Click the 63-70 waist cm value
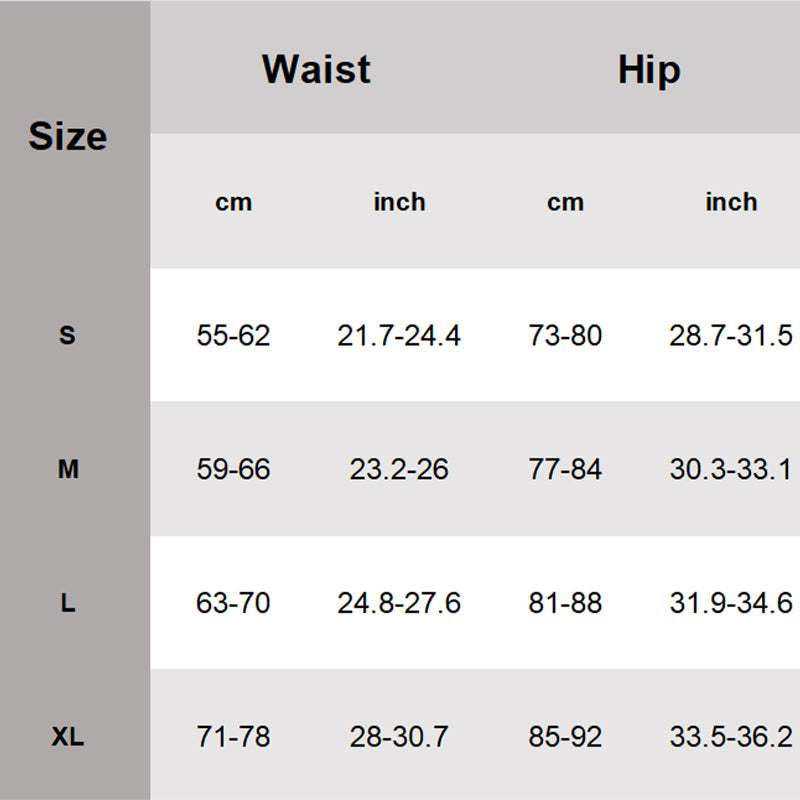The width and height of the screenshot is (800, 800). tap(233, 603)
